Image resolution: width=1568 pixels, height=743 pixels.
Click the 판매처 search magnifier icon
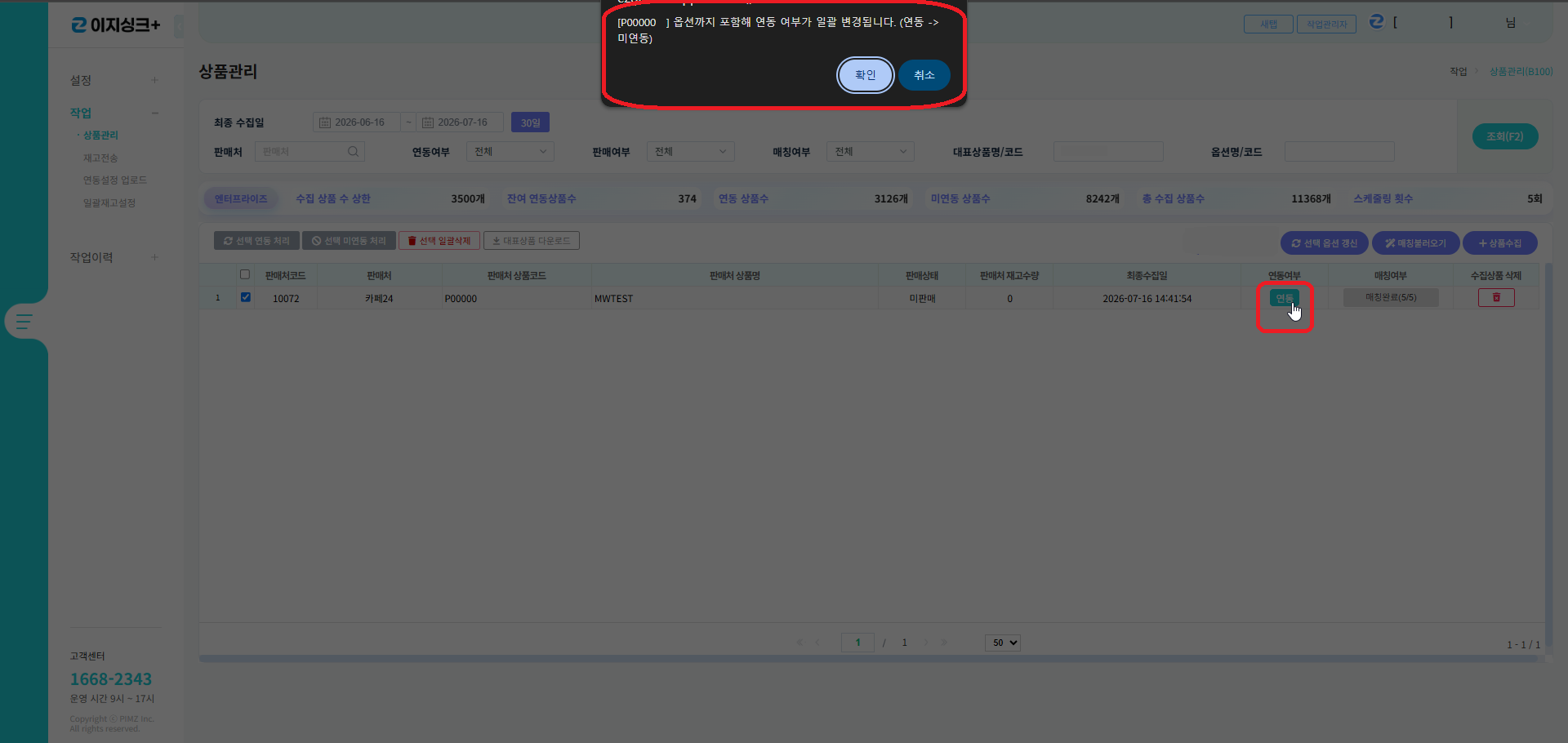pyautogui.click(x=353, y=151)
